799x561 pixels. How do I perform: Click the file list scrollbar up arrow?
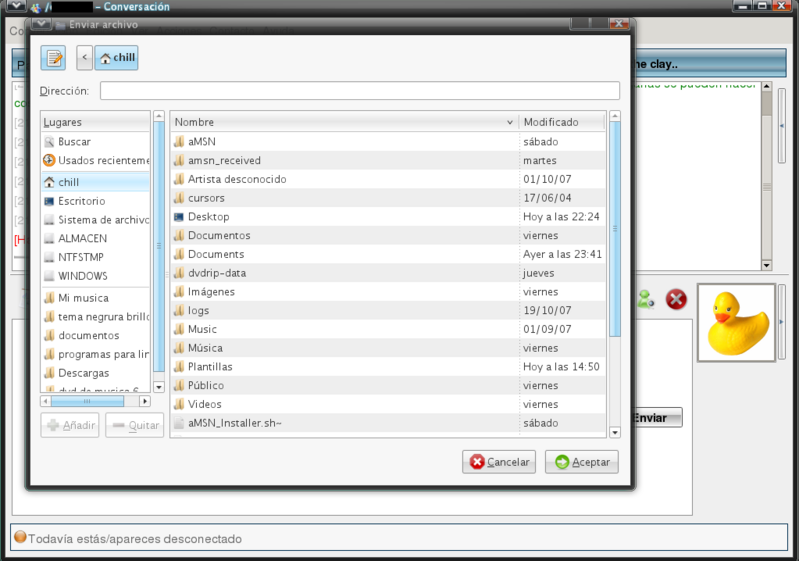point(615,117)
